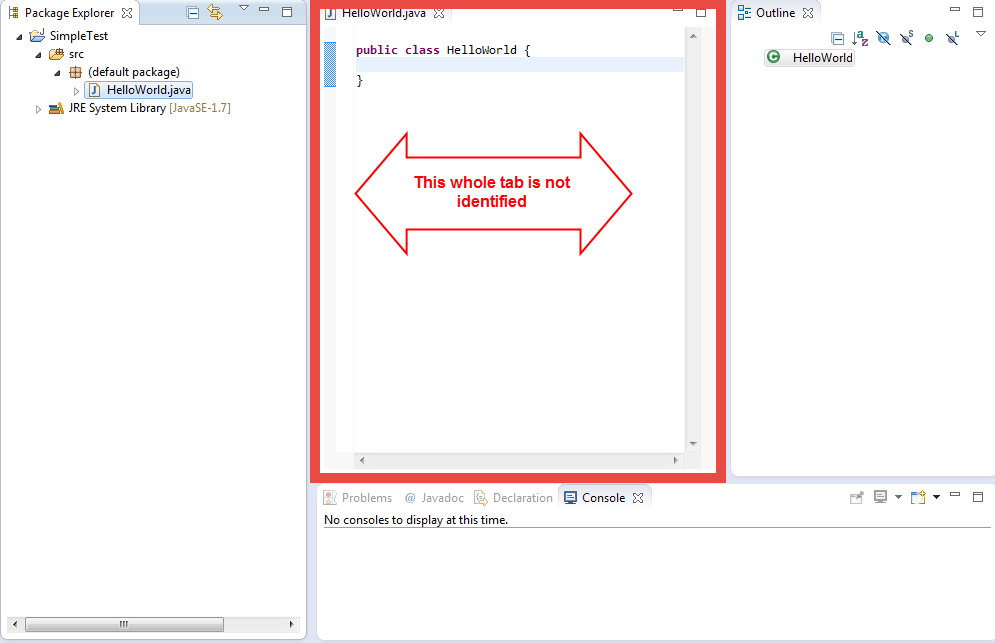Select the (default package) entry
This screenshot has height=643, width=995.
[134, 72]
